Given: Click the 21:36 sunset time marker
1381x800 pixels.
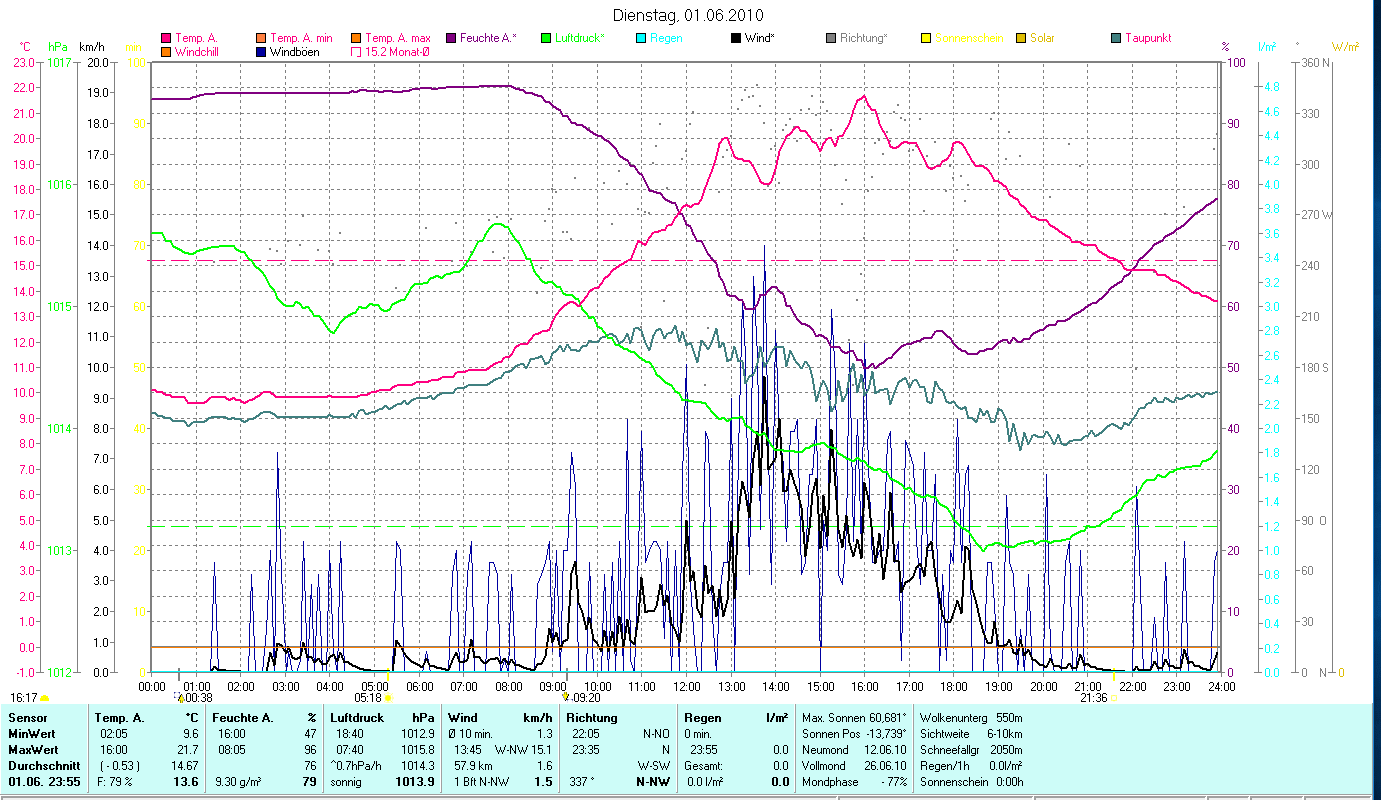Looking at the screenshot, I should tap(1094, 698).
